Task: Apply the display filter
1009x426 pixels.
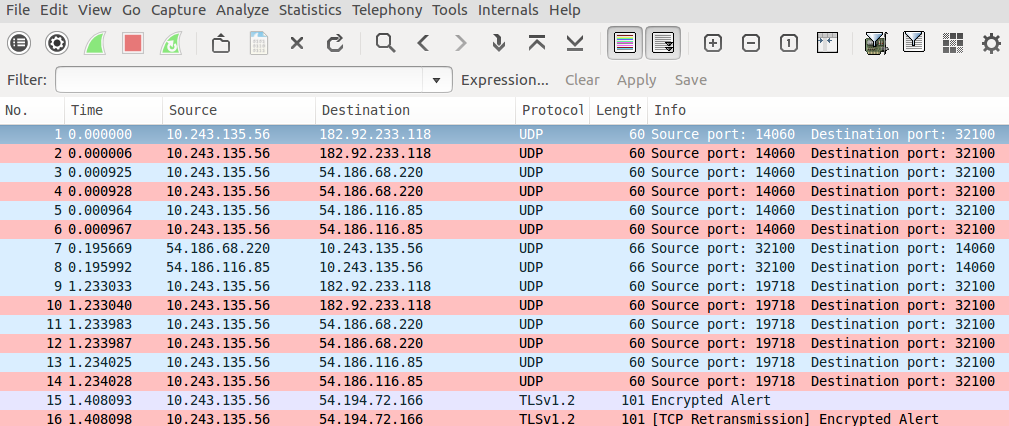Action: tap(636, 80)
